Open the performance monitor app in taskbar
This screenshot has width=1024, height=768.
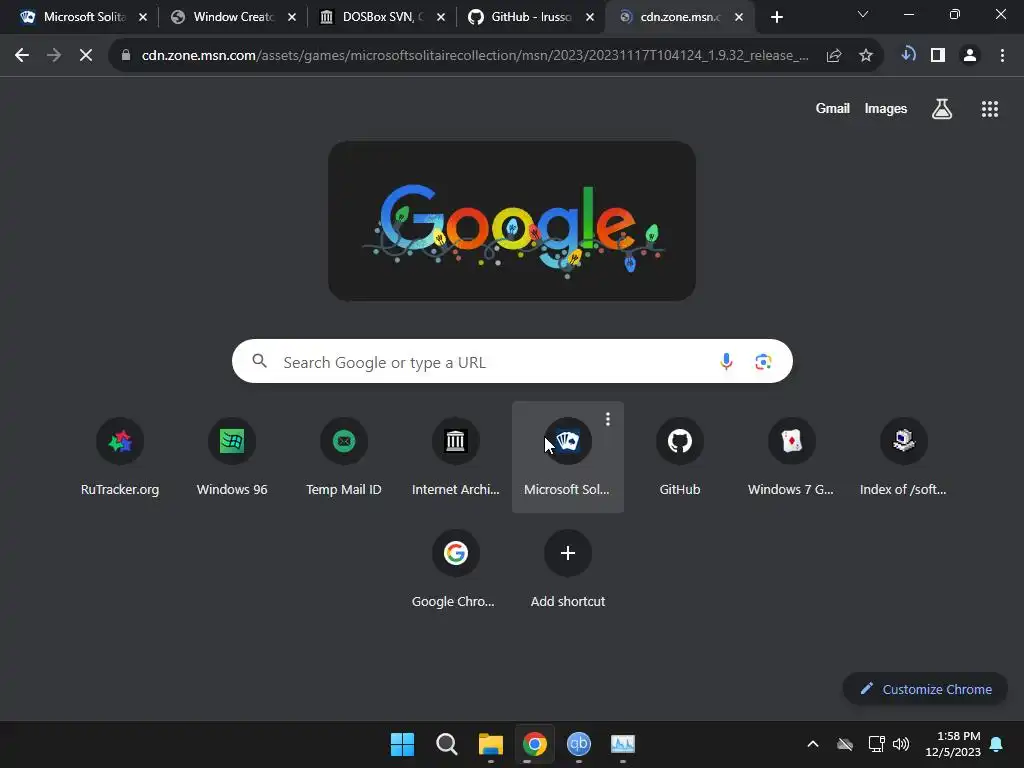622,744
